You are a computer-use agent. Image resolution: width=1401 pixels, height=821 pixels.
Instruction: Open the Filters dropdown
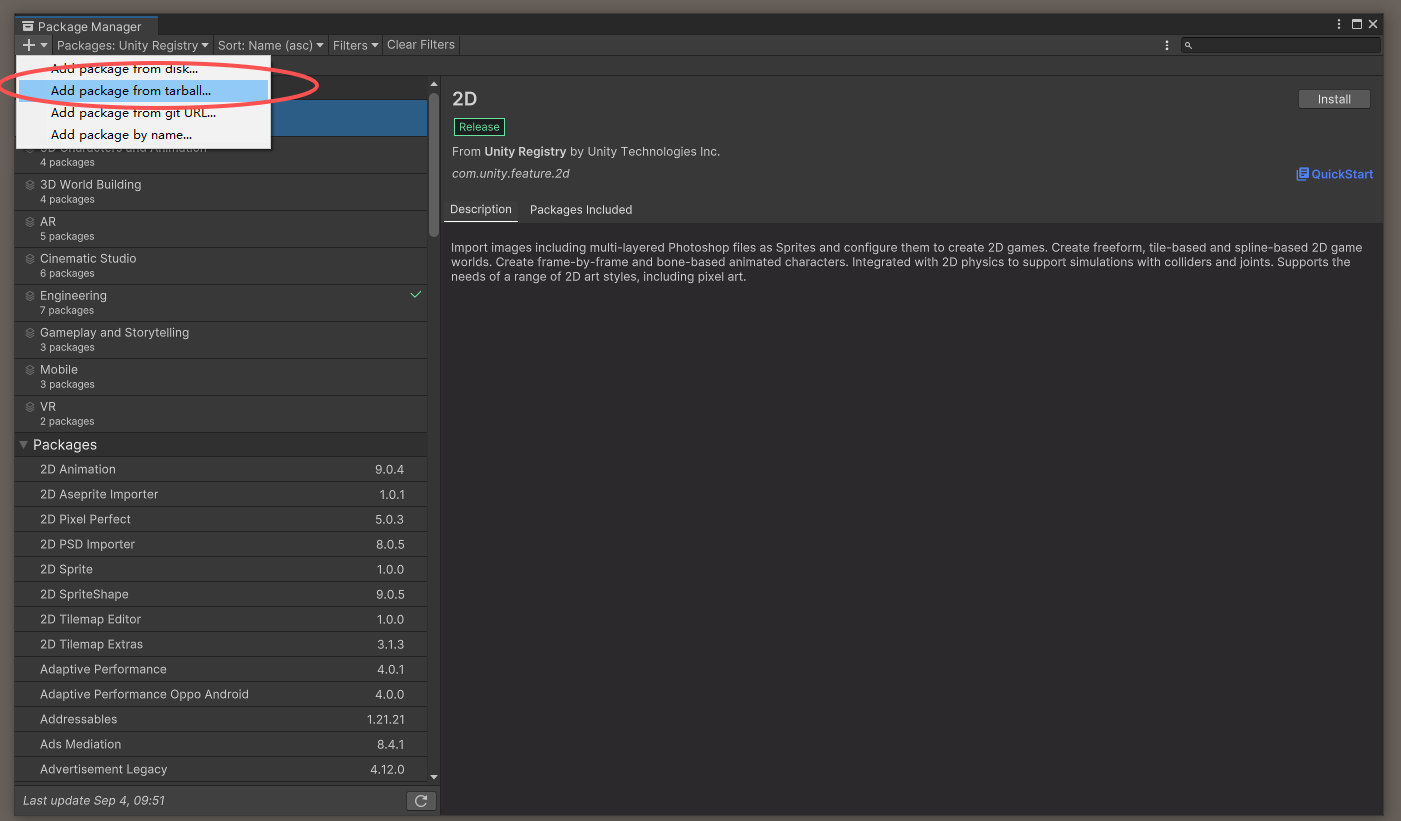(355, 44)
